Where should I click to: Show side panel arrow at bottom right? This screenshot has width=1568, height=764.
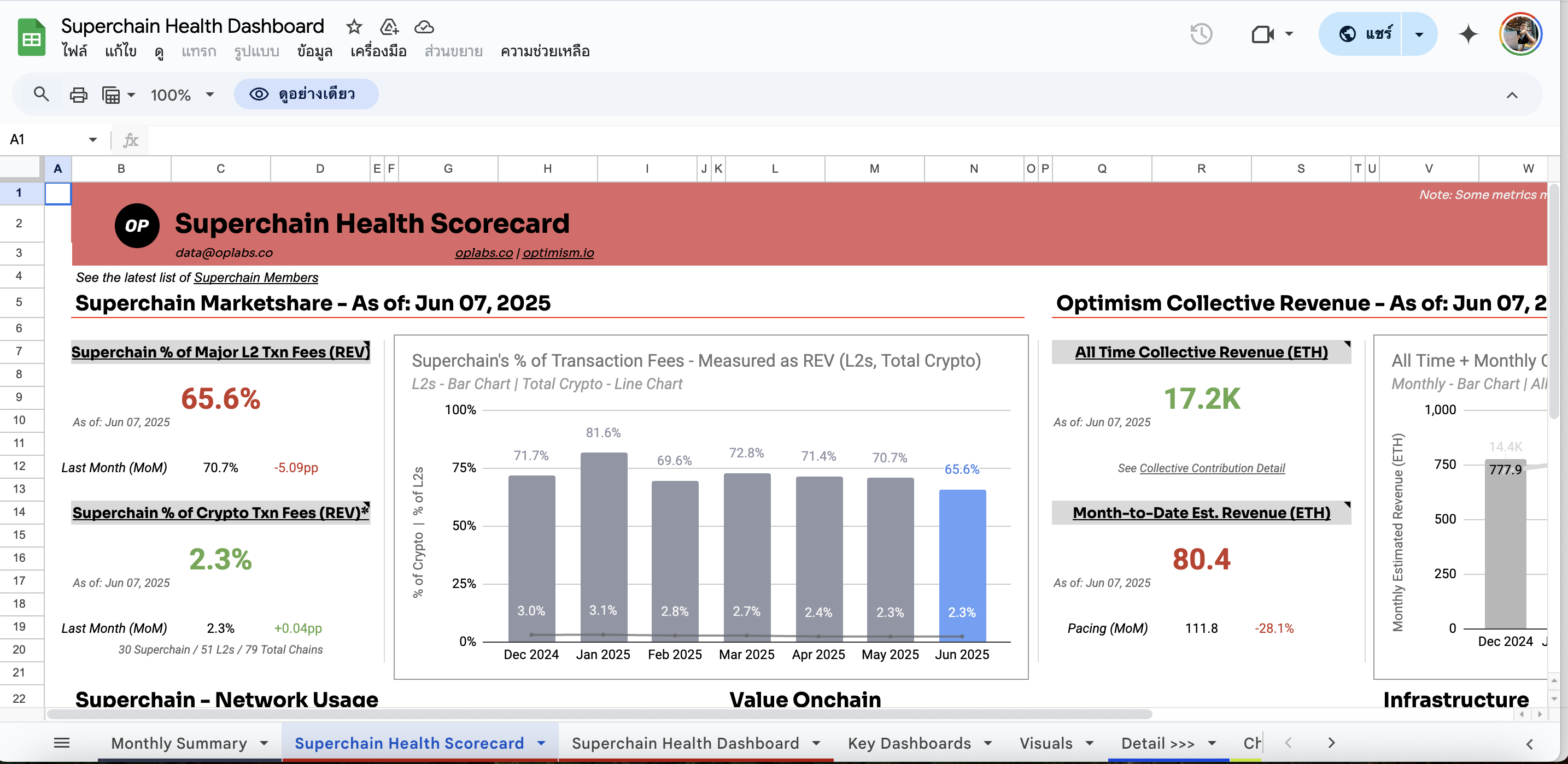click(1530, 744)
